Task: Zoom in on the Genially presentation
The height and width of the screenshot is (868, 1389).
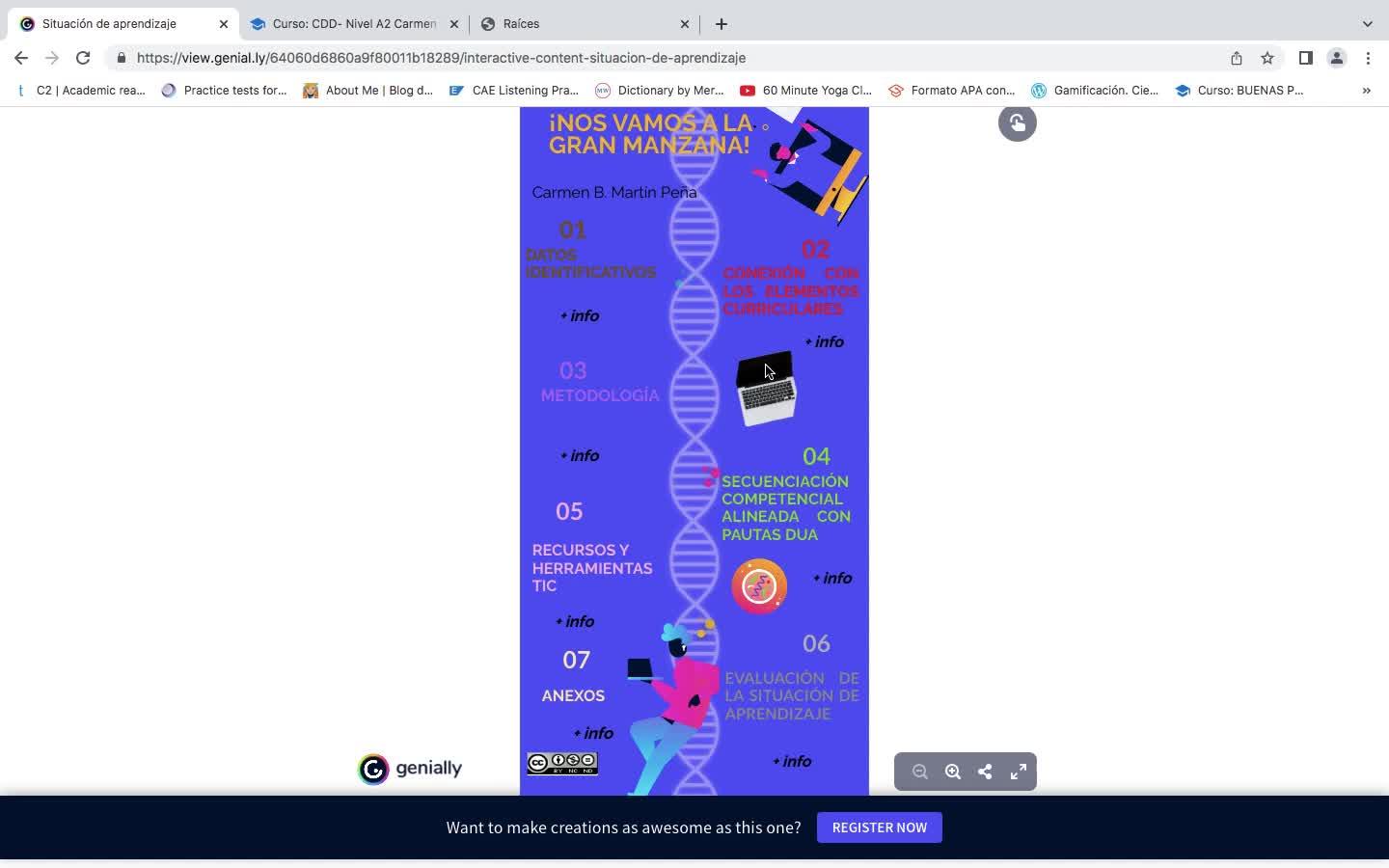Action: click(953, 772)
